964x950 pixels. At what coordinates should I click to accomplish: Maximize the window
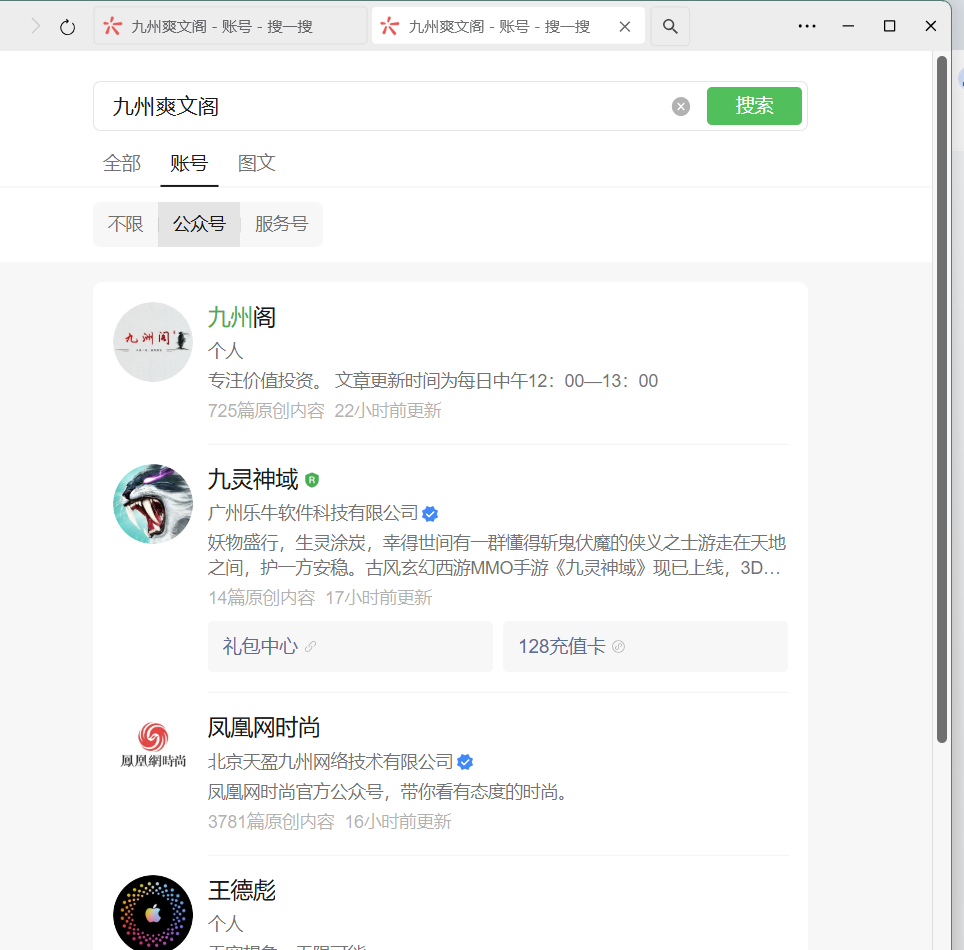tap(889, 26)
